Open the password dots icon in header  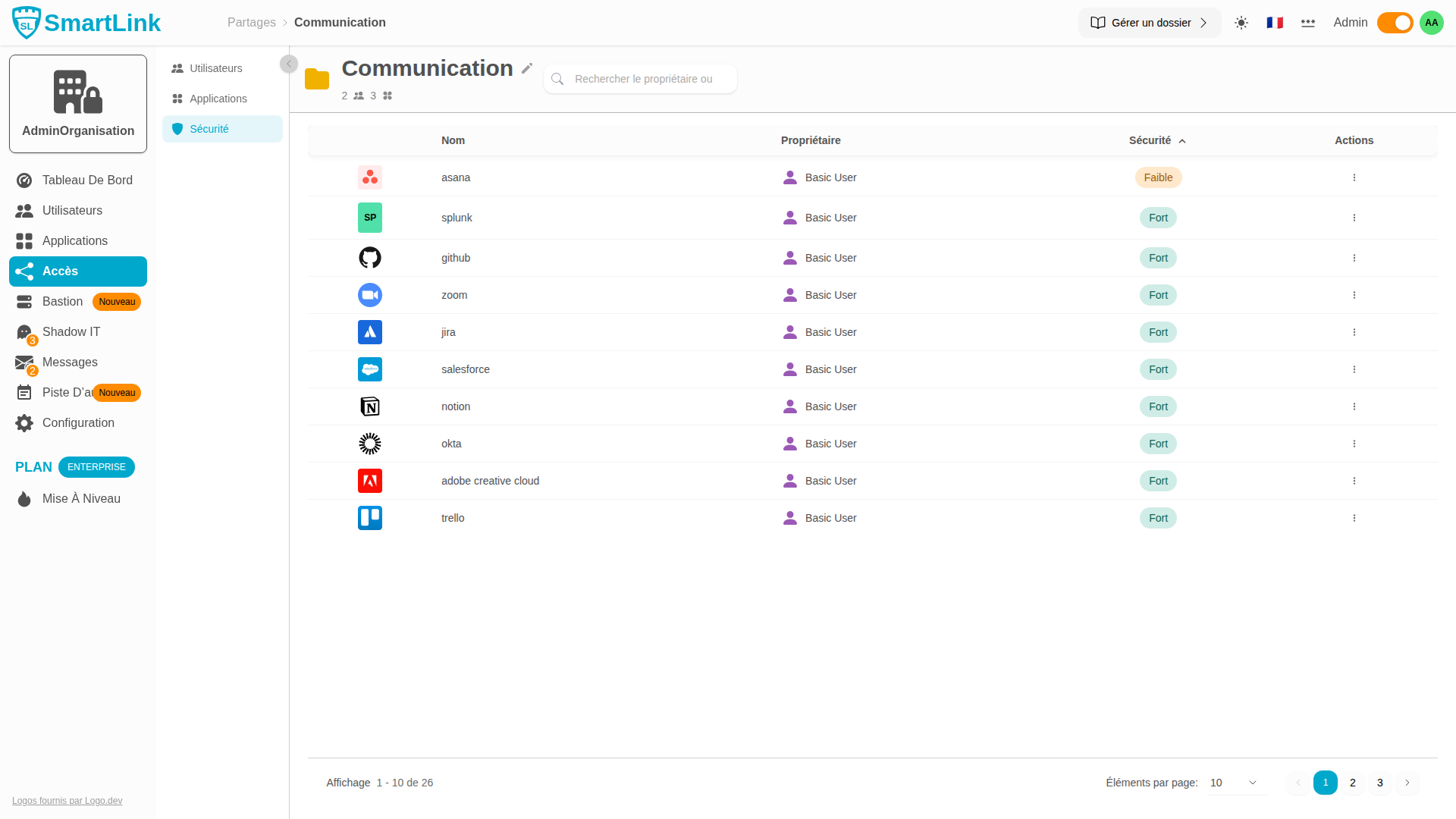click(x=1308, y=23)
